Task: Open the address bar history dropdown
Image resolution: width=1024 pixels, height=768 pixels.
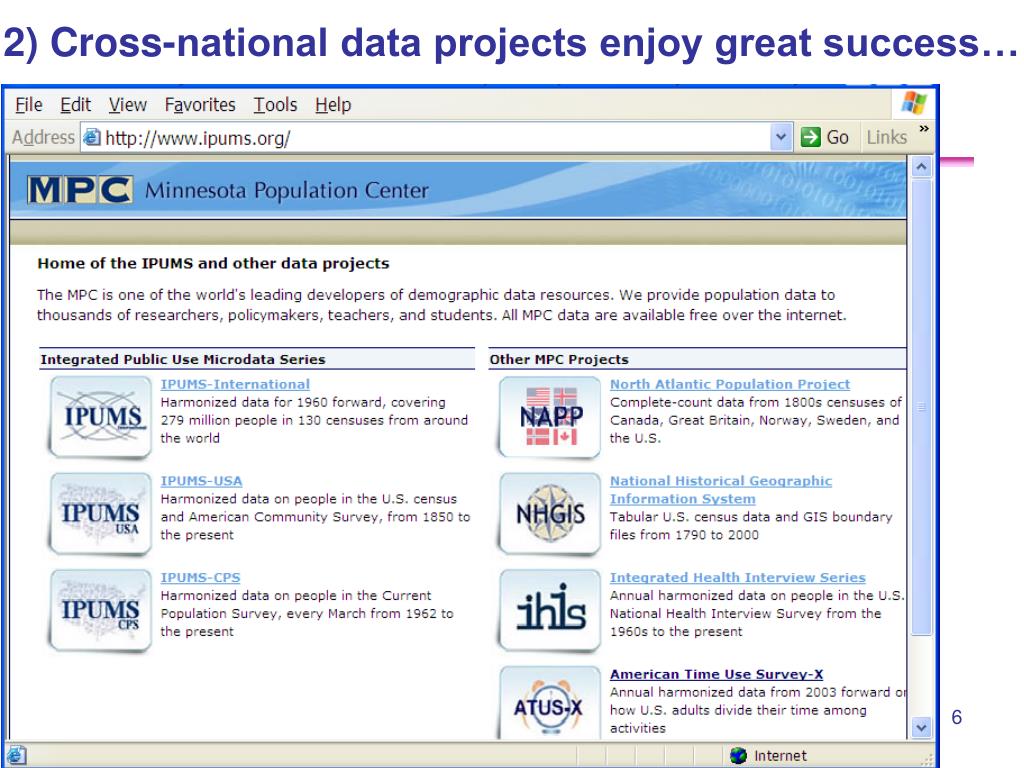Action: click(780, 137)
